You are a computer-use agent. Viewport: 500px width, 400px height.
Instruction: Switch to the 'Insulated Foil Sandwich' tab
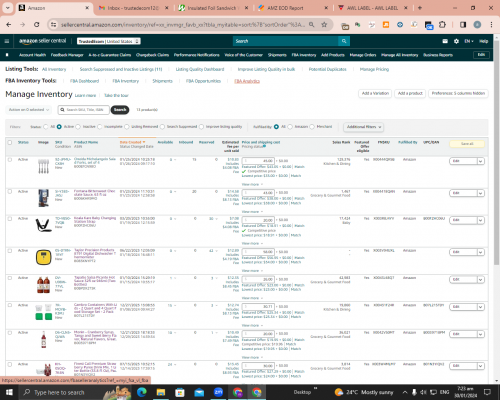pyautogui.click(x=212, y=8)
